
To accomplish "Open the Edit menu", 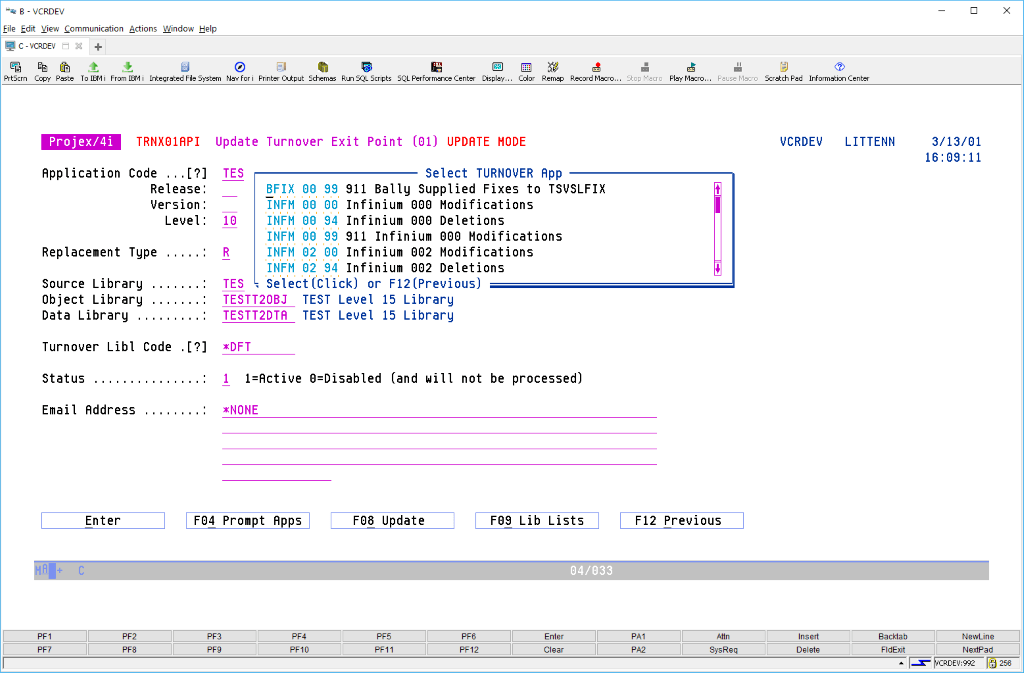I will point(28,29).
